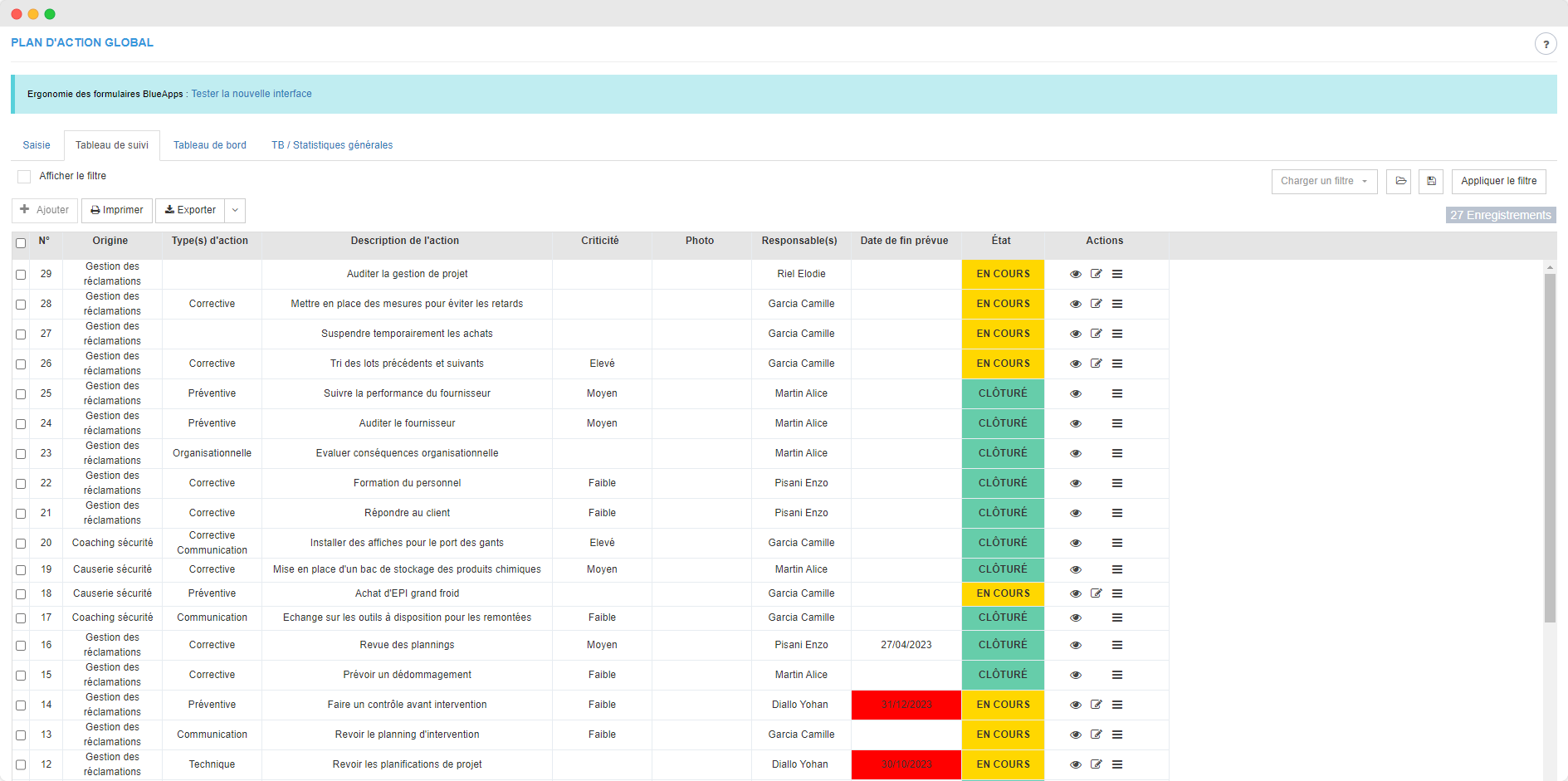The height and width of the screenshot is (781, 1568).
Task: Click the 27 Enregistrements counter
Action: (x=1501, y=215)
